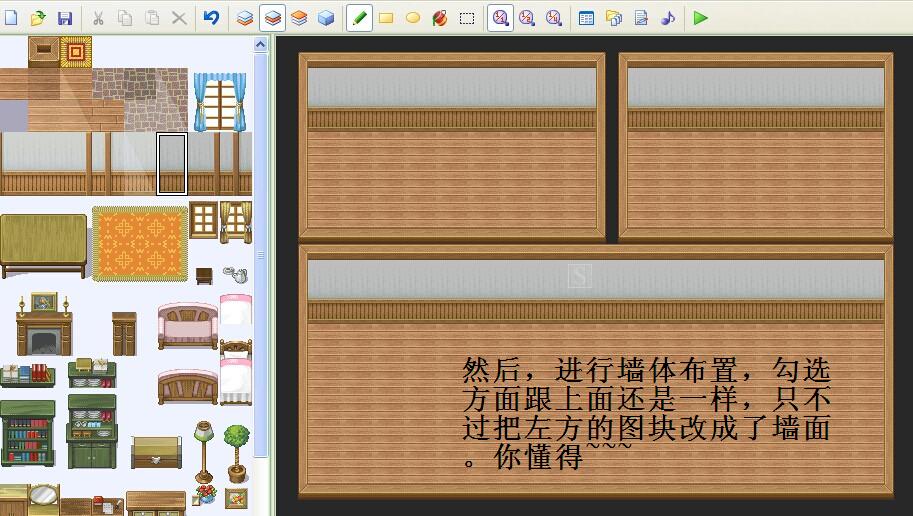Switch to map layer 1
Viewport: 913px width, 516px height.
coord(245,18)
